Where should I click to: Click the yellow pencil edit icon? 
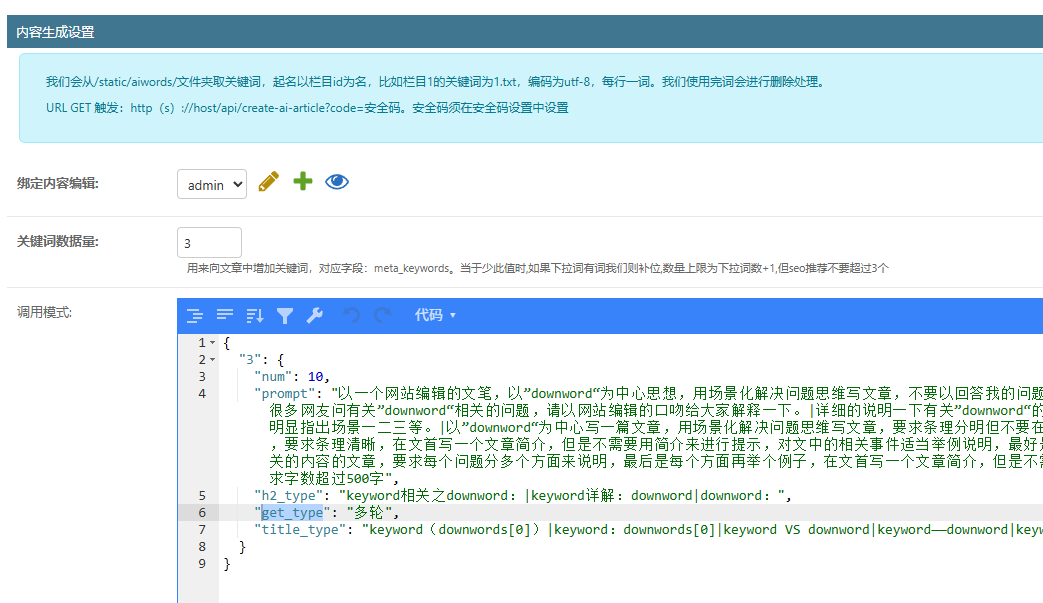(268, 182)
